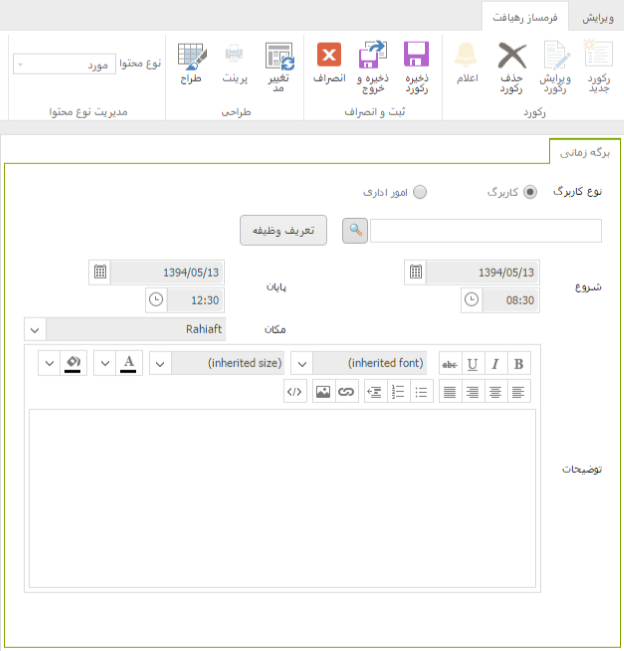This screenshot has height=651, width=624.
Task: Align text right in editor
Action: [472, 391]
